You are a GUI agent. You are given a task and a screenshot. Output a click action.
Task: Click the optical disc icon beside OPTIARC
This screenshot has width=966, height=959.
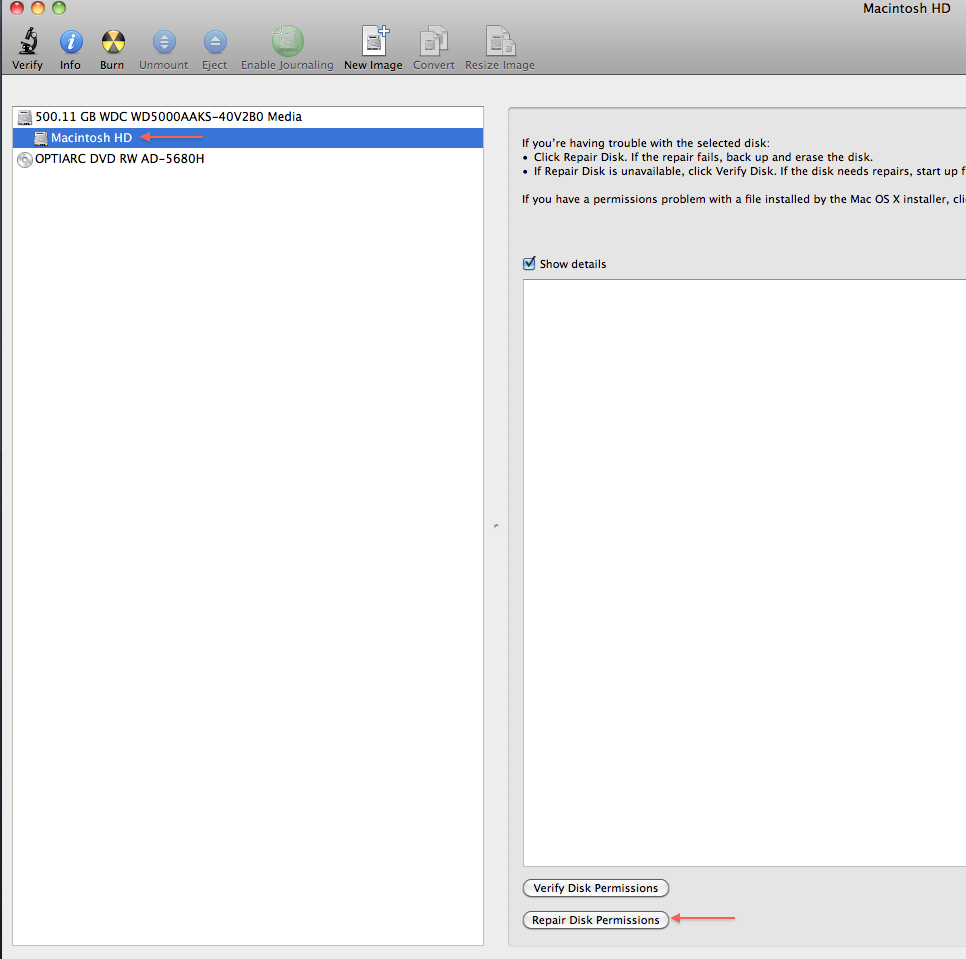coord(25,160)
